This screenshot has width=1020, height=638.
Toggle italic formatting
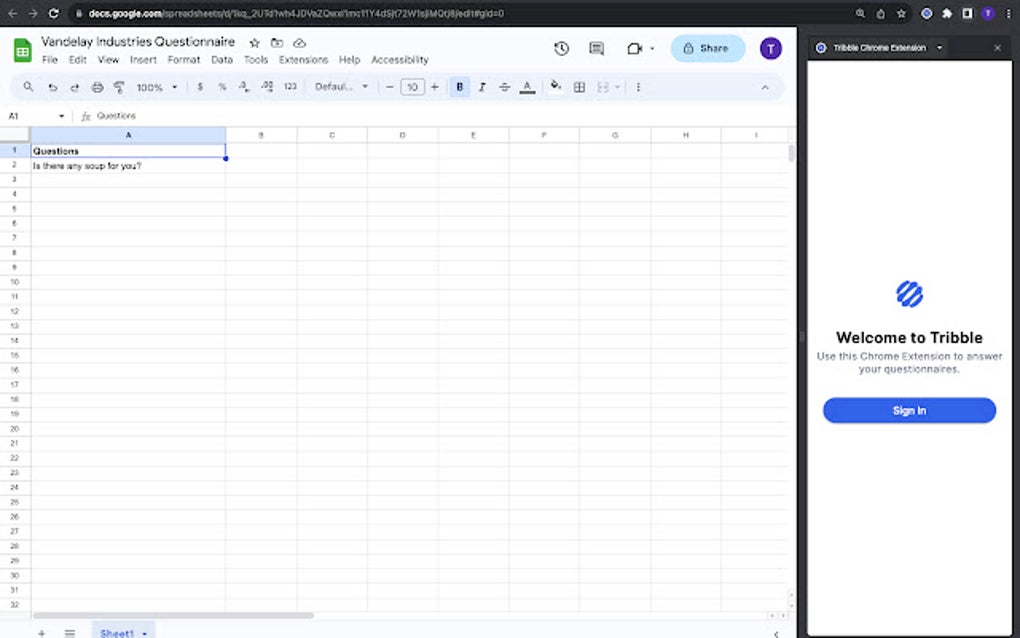tap(481, 87)
